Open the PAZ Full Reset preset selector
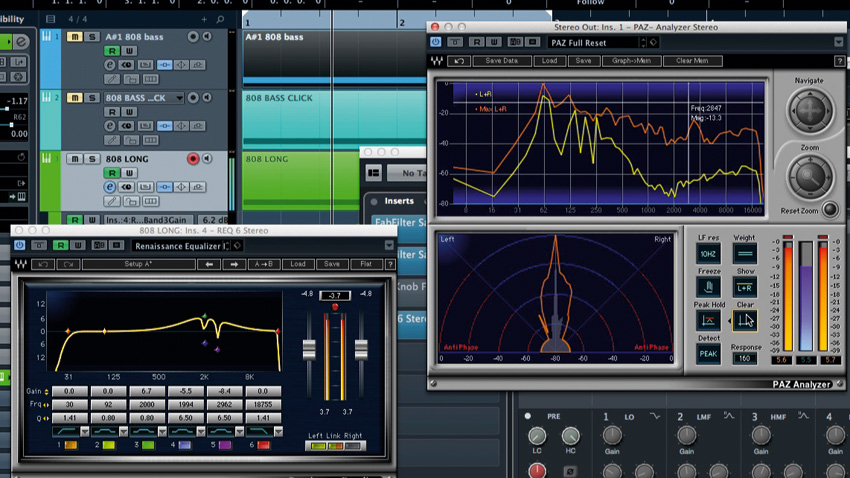This screenshot has width=850, height=478. [595, 42]
